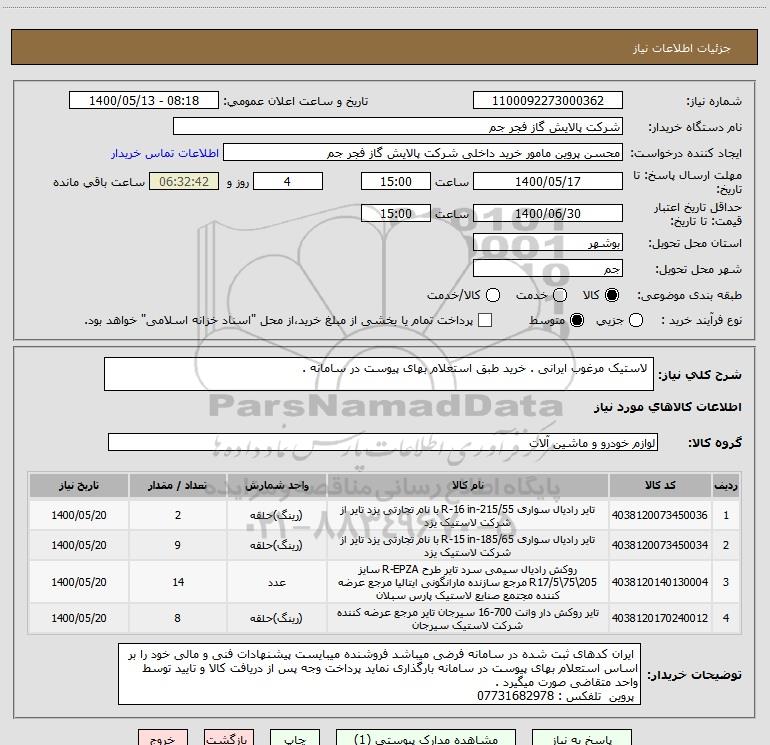770x745 pixels.
Task: Click the مشاهده مدارک پیوستی (1) button
Action: tap(426, 738)
